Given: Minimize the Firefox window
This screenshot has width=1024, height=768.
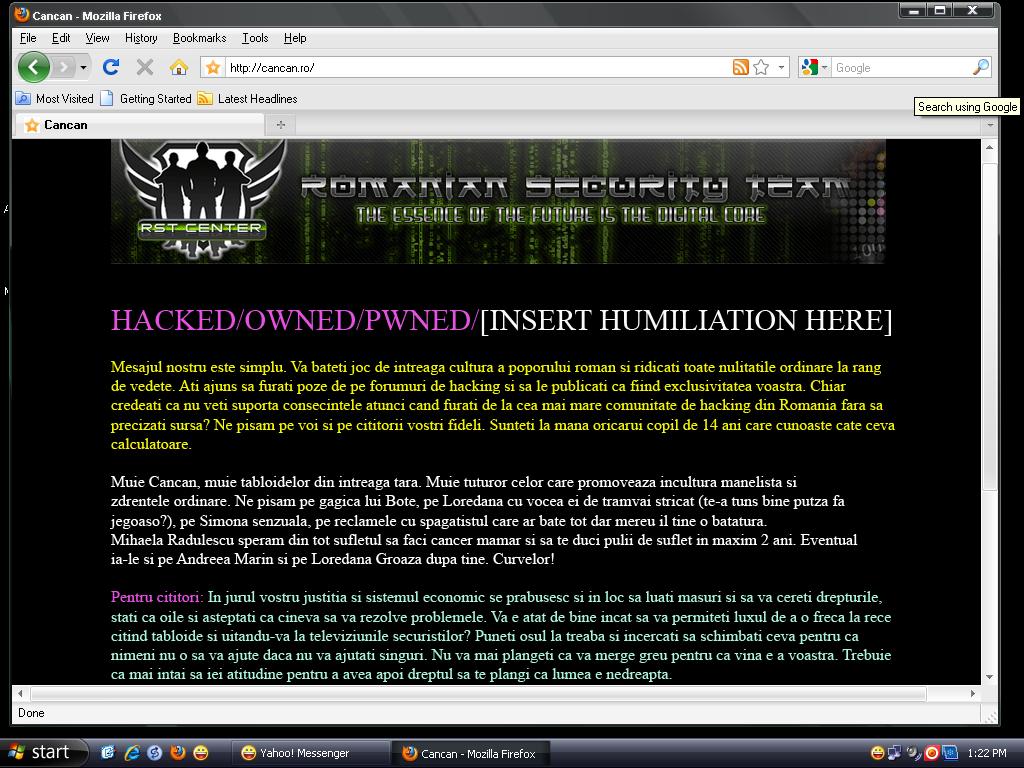Looking at the screenshot, I should (x=914, y=10).
